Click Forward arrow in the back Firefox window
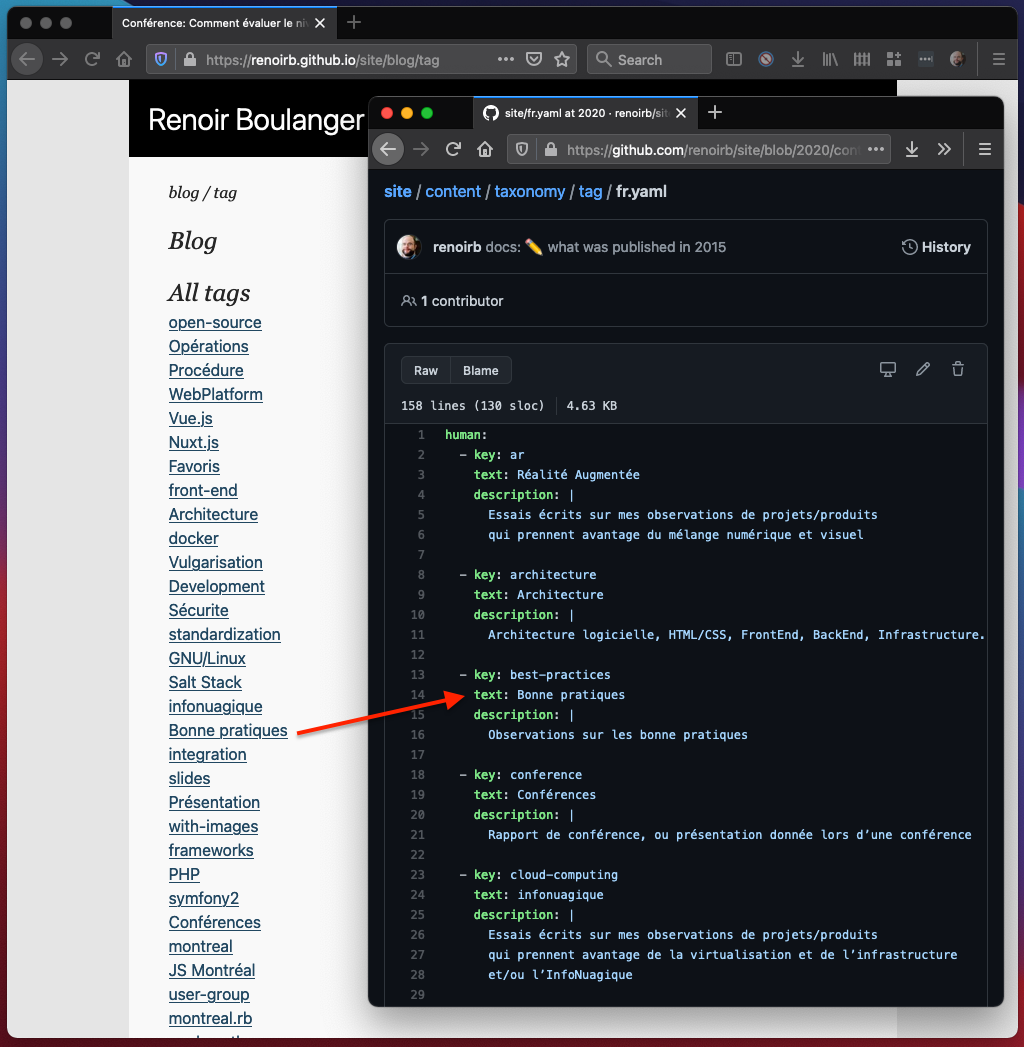1024x1047 pixels. 60,59
